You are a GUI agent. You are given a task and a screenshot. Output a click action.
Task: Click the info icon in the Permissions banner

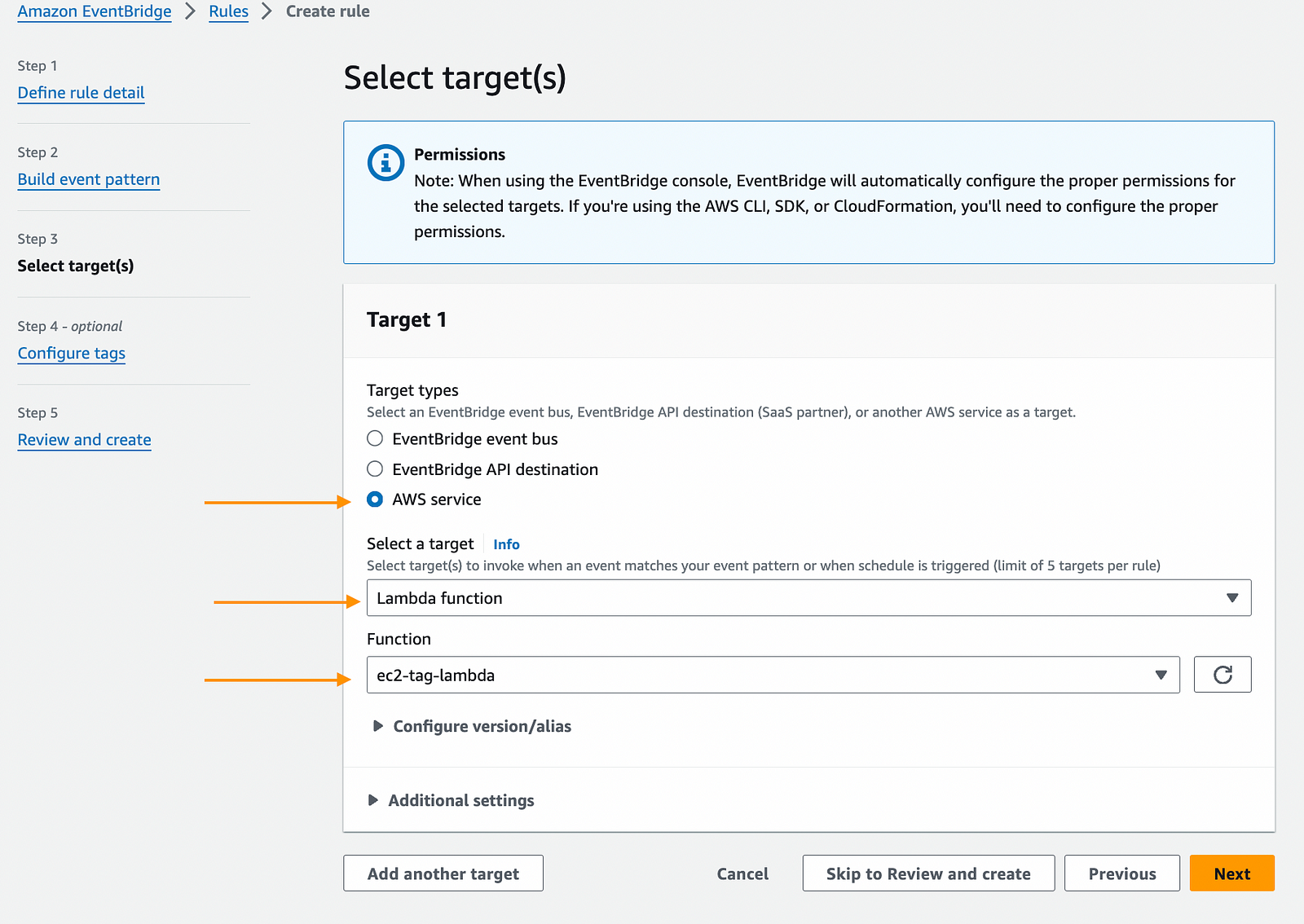click(x=385, y=162)
